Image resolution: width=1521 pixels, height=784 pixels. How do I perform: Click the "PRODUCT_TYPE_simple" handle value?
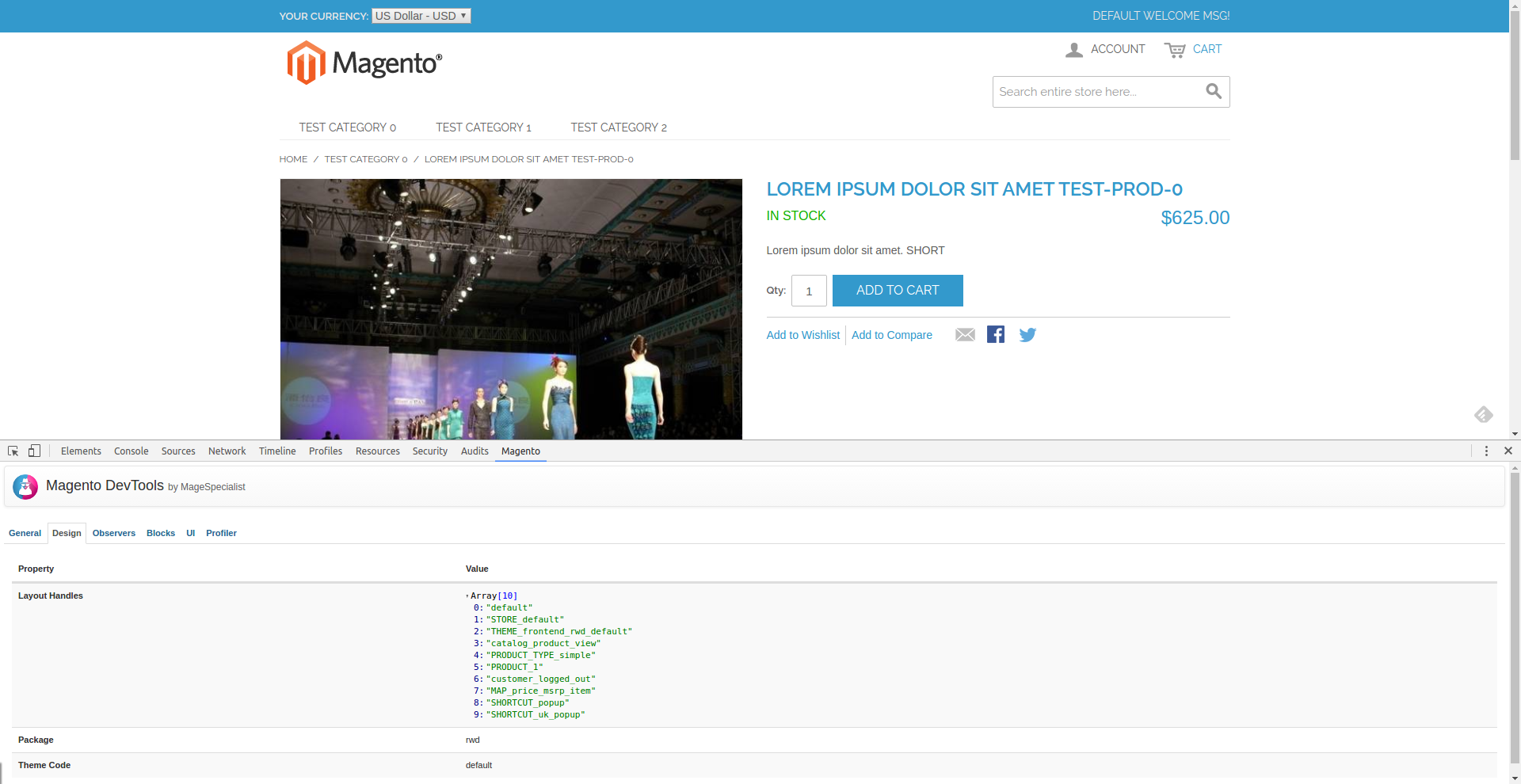click(x=540, y=655)
